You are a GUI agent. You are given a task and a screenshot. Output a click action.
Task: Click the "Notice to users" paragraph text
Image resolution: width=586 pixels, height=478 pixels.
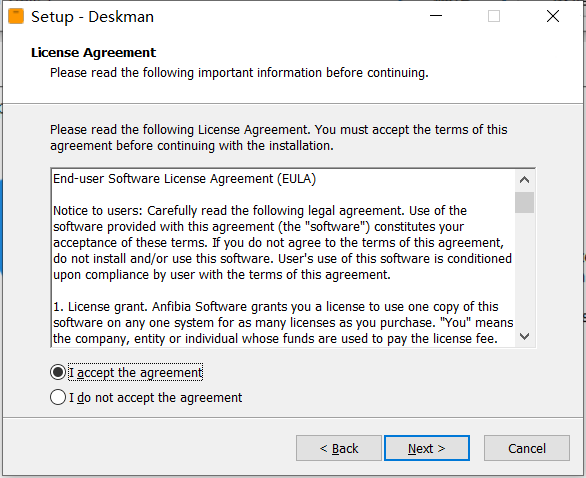[282, 243]
